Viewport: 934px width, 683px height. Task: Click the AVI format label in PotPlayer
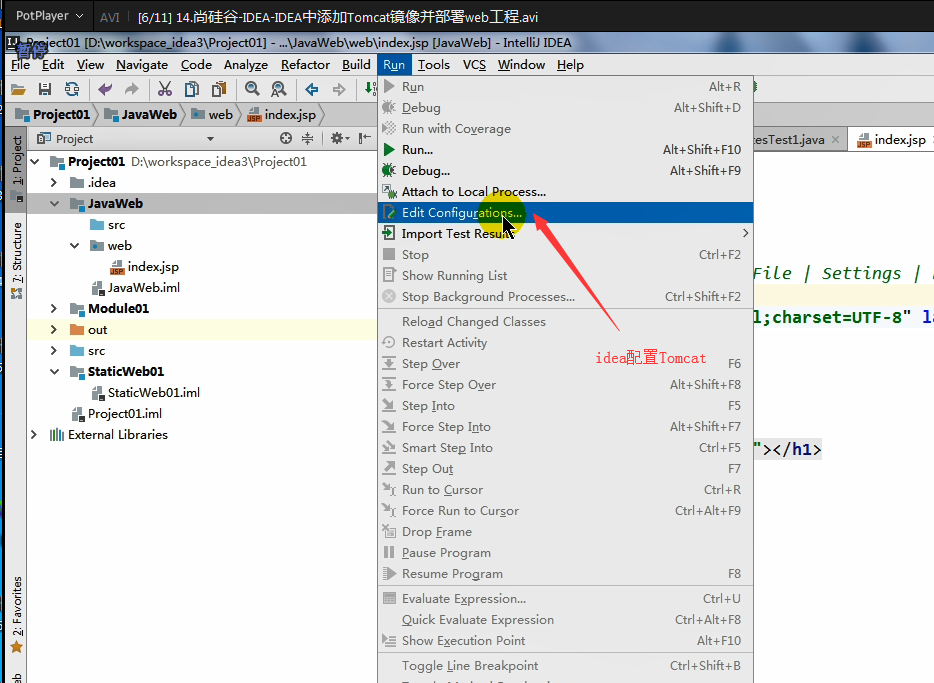(x=110, y=17)
